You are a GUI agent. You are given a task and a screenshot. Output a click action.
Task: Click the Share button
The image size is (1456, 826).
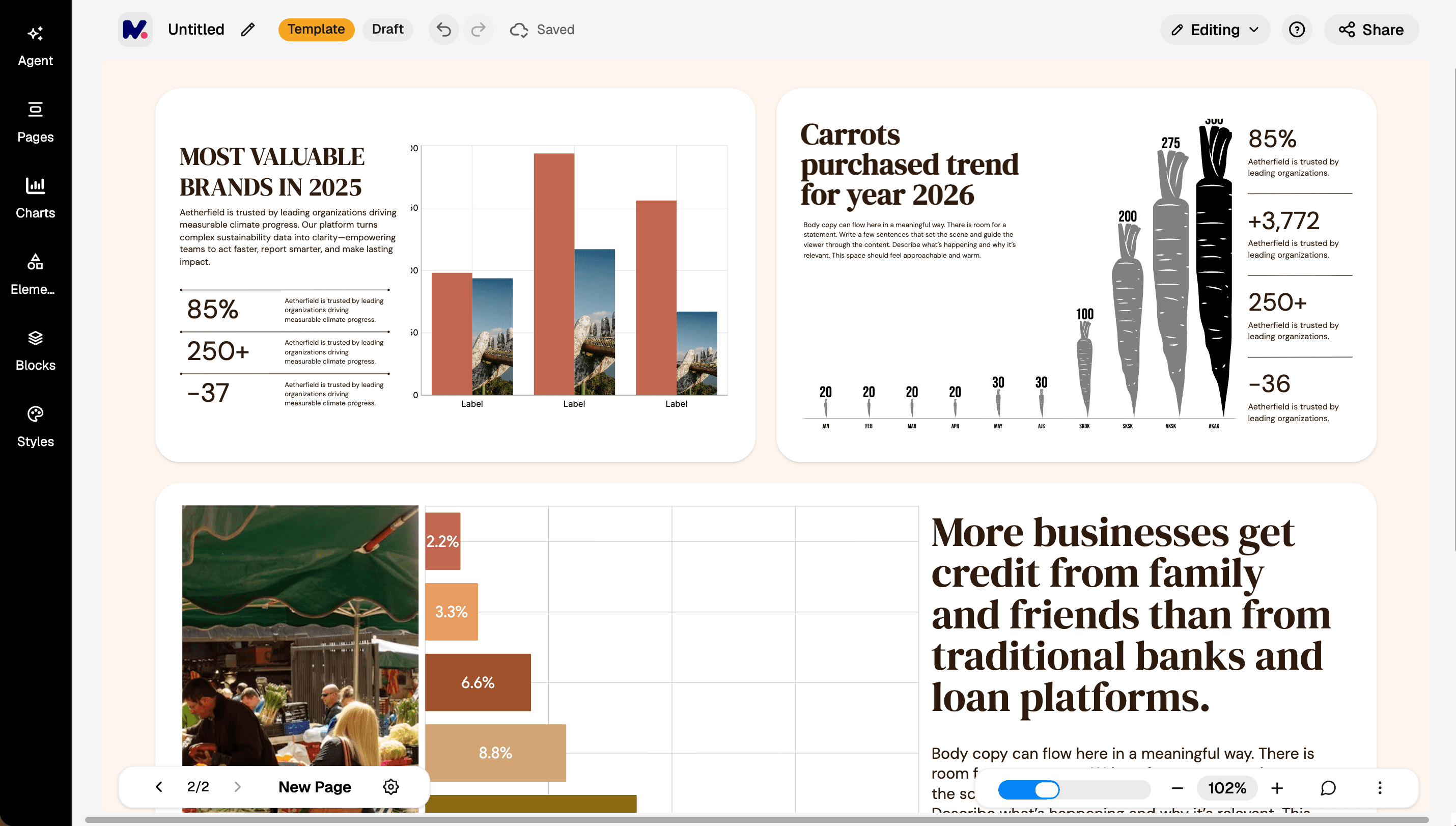click(x=1371, y=30)
